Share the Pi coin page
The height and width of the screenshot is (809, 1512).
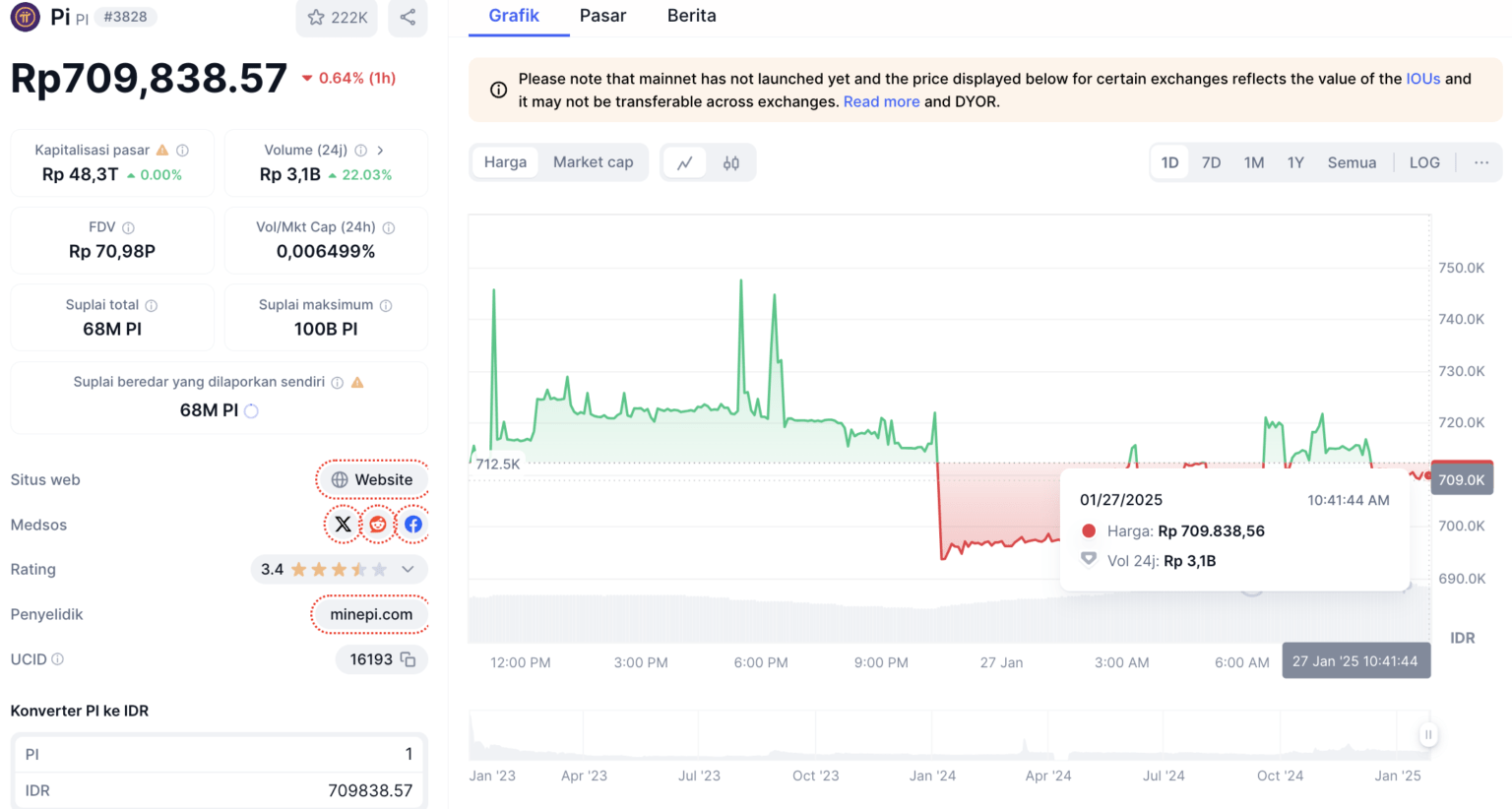click(408, 17)
